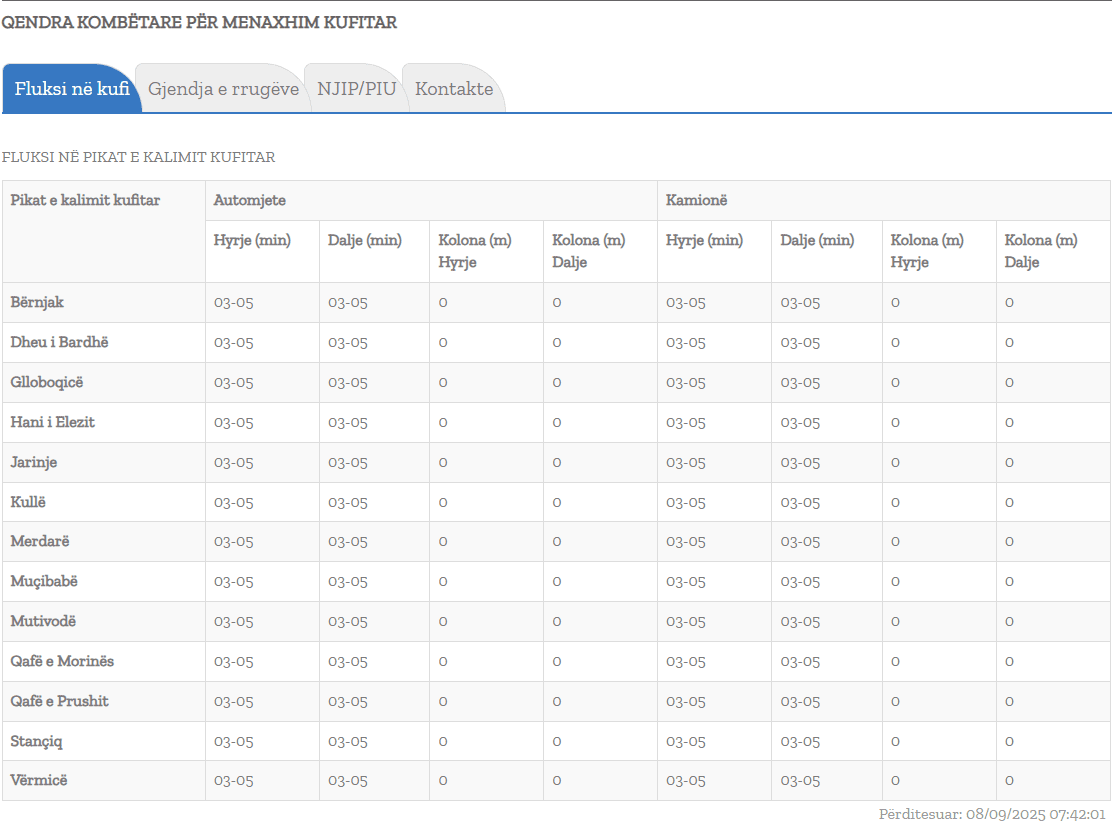Click the Qafë e Morinës row name
The image size is (1113, 827).
62,661
